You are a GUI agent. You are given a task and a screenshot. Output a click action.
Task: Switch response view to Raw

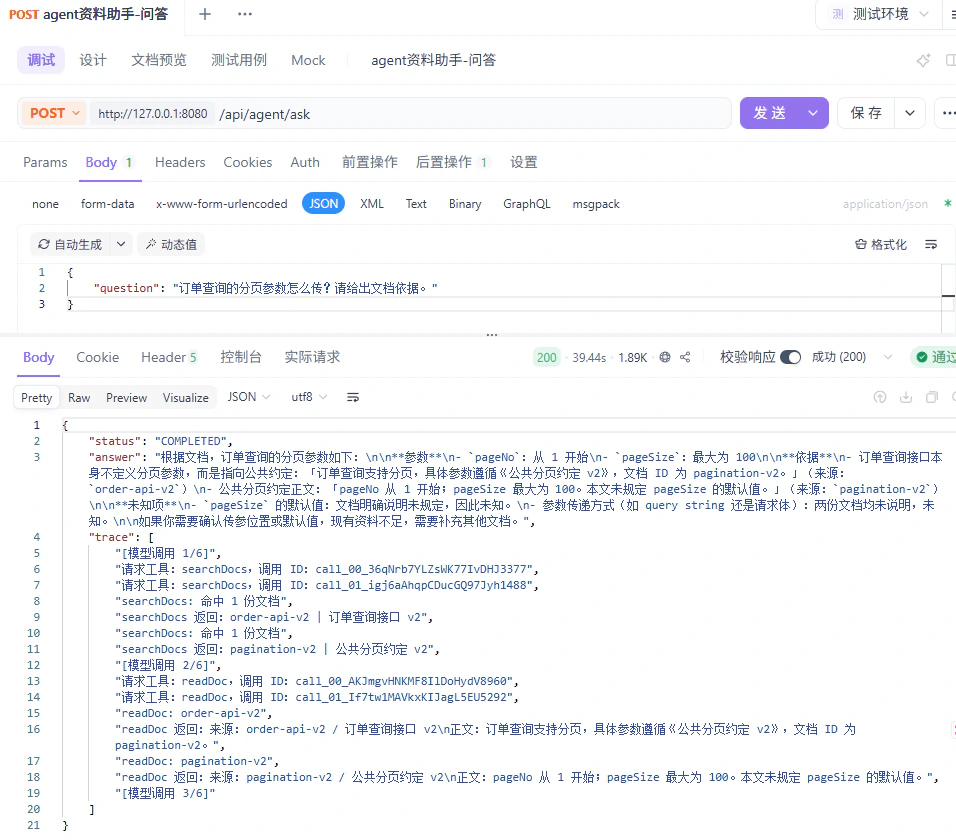79,397
